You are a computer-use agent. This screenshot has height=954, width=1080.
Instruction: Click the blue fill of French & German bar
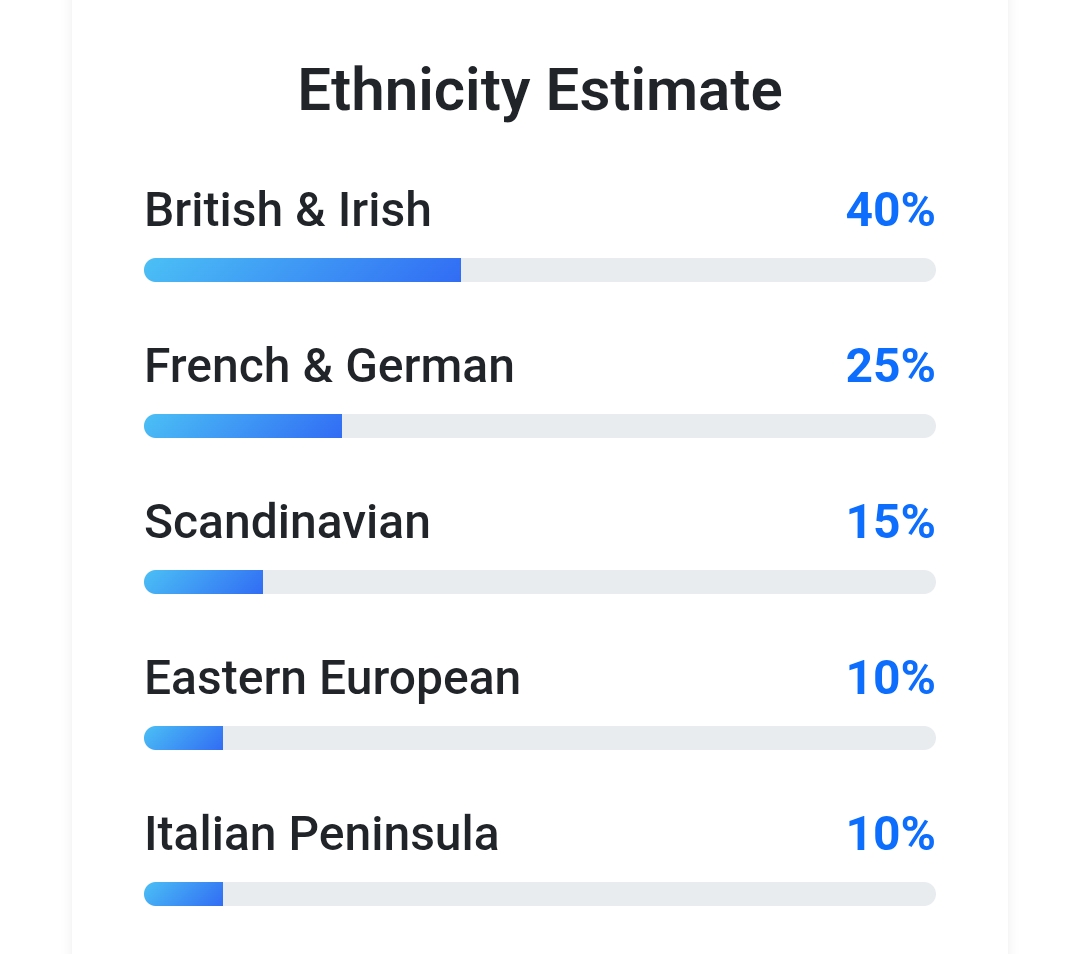point(243,426)
